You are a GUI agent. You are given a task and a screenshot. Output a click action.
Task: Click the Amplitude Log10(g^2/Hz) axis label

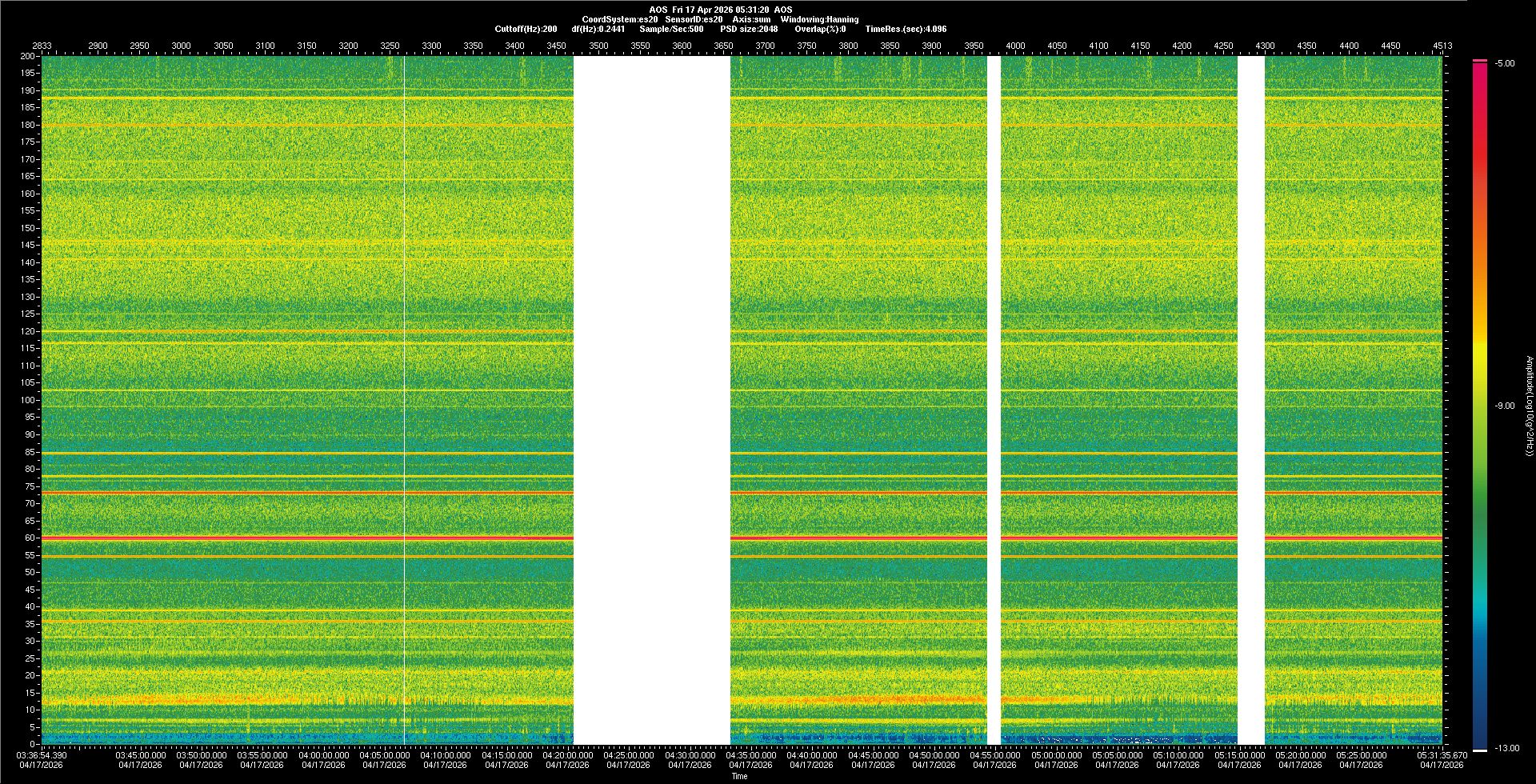1529,406
